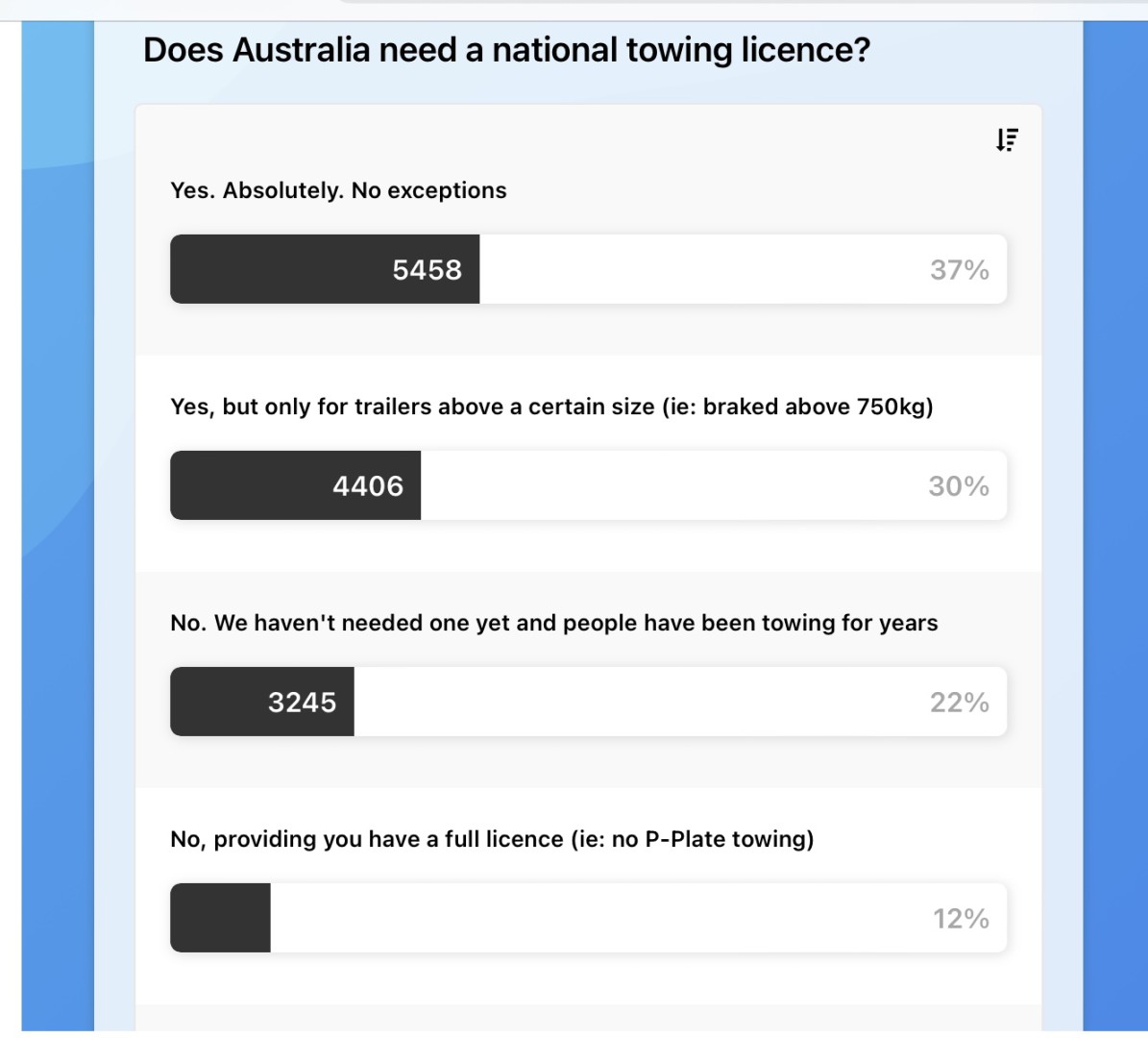This screenshot has width=1148, height=1038.
Task: Click the 4406 vote count
Action: coord(368,486)
